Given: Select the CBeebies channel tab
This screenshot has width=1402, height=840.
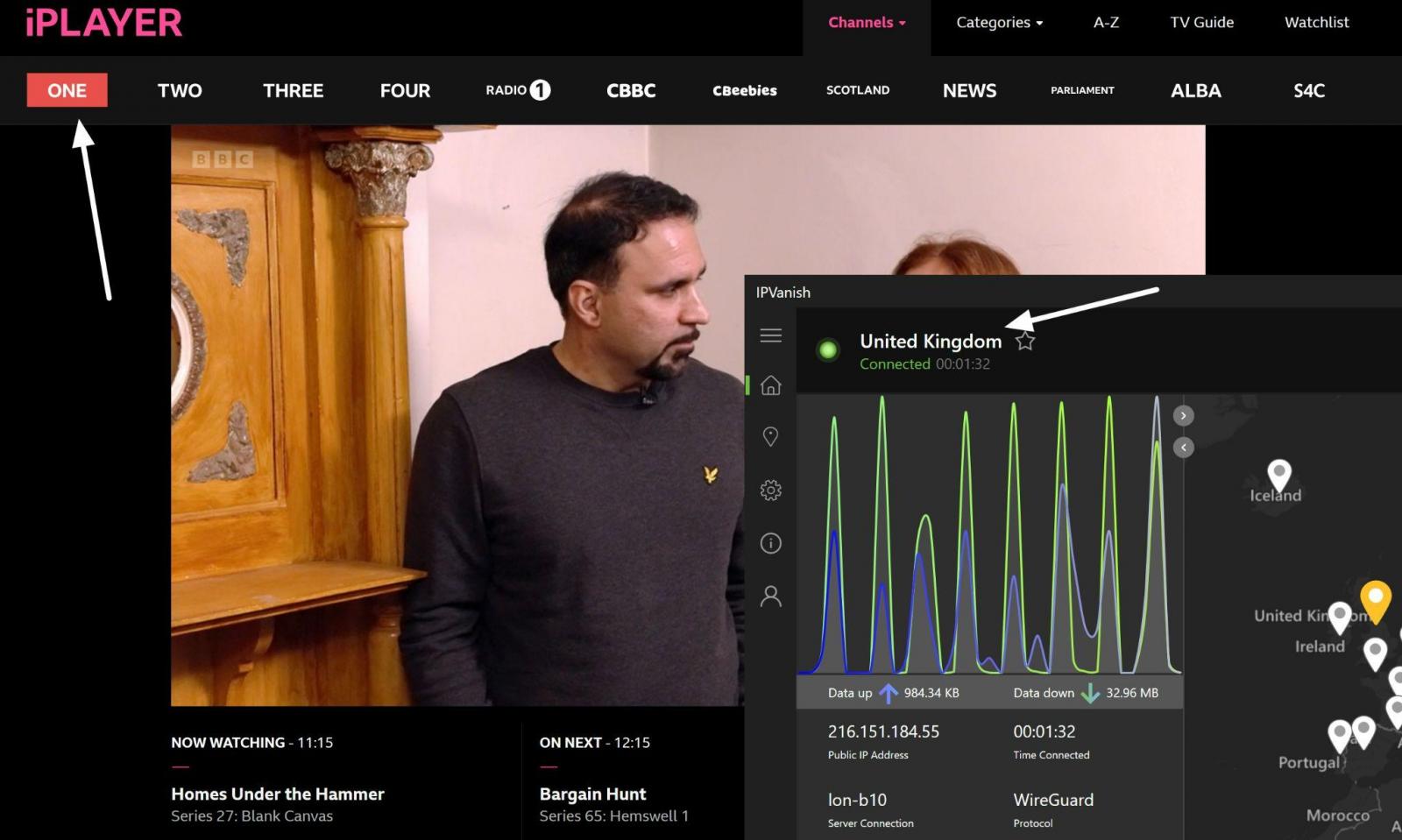Looking at the screenshot, I should [744, 90].
